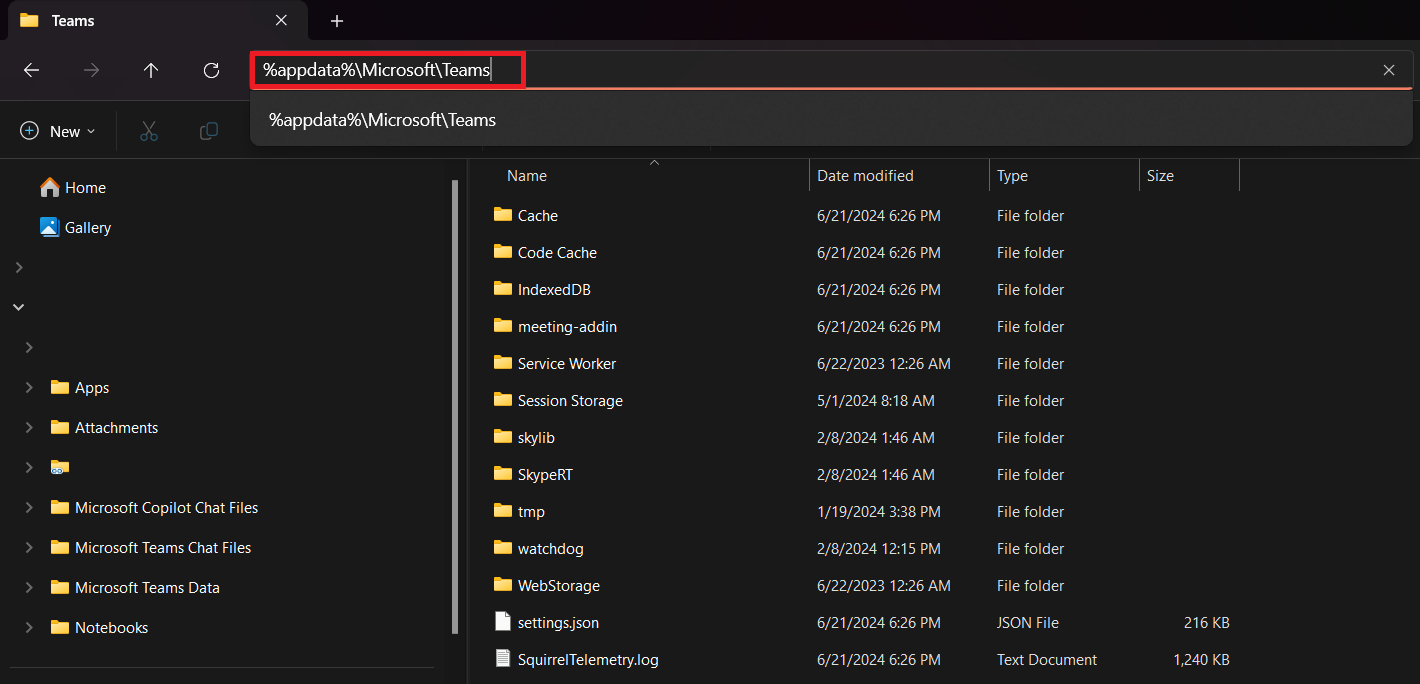Viewport: 1420px width, 684px height.
Task: Open a new tab with plus button
Action: [x=337, y=21]
